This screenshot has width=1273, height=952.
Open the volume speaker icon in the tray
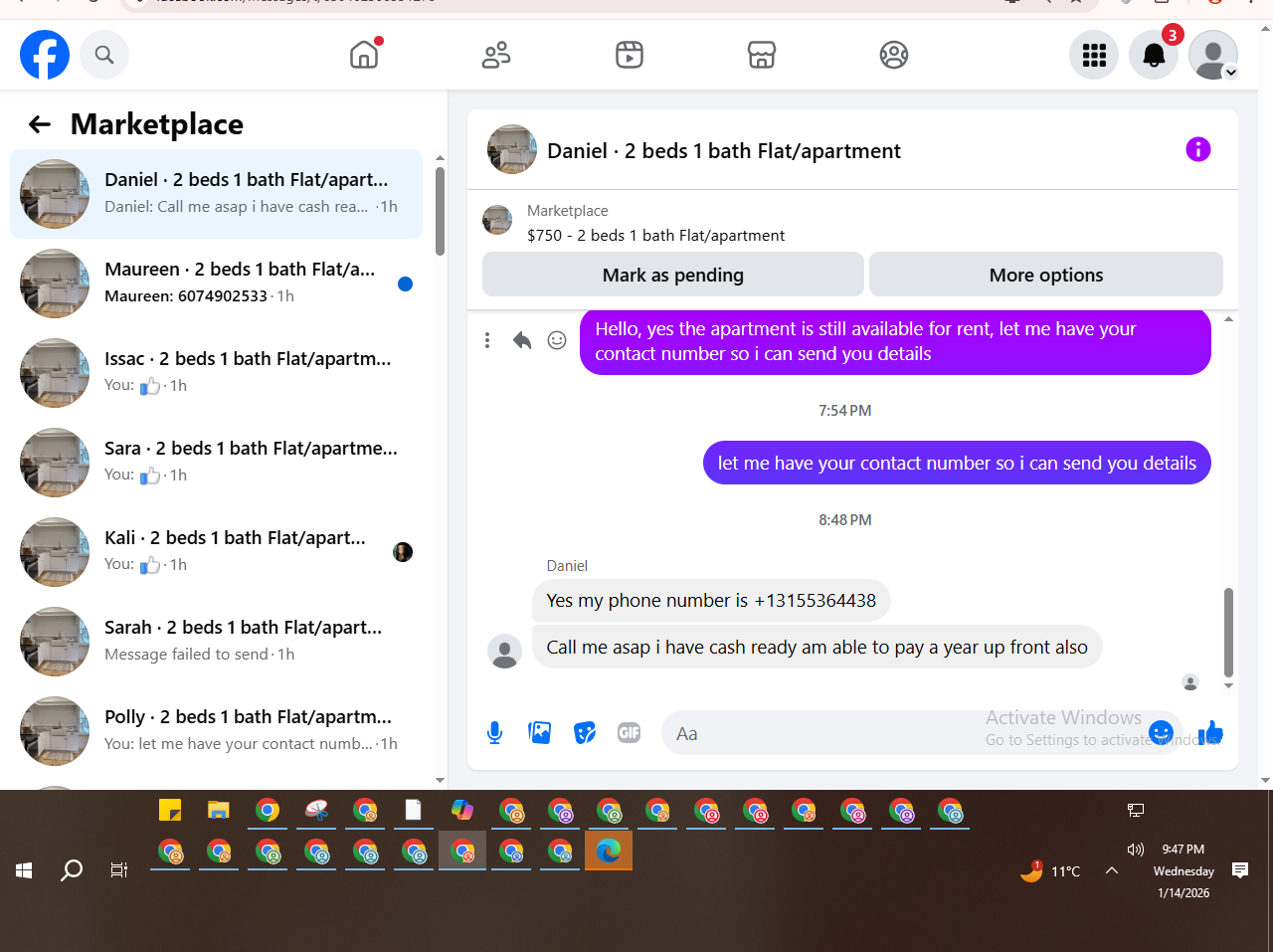(x=1135, y=850)
